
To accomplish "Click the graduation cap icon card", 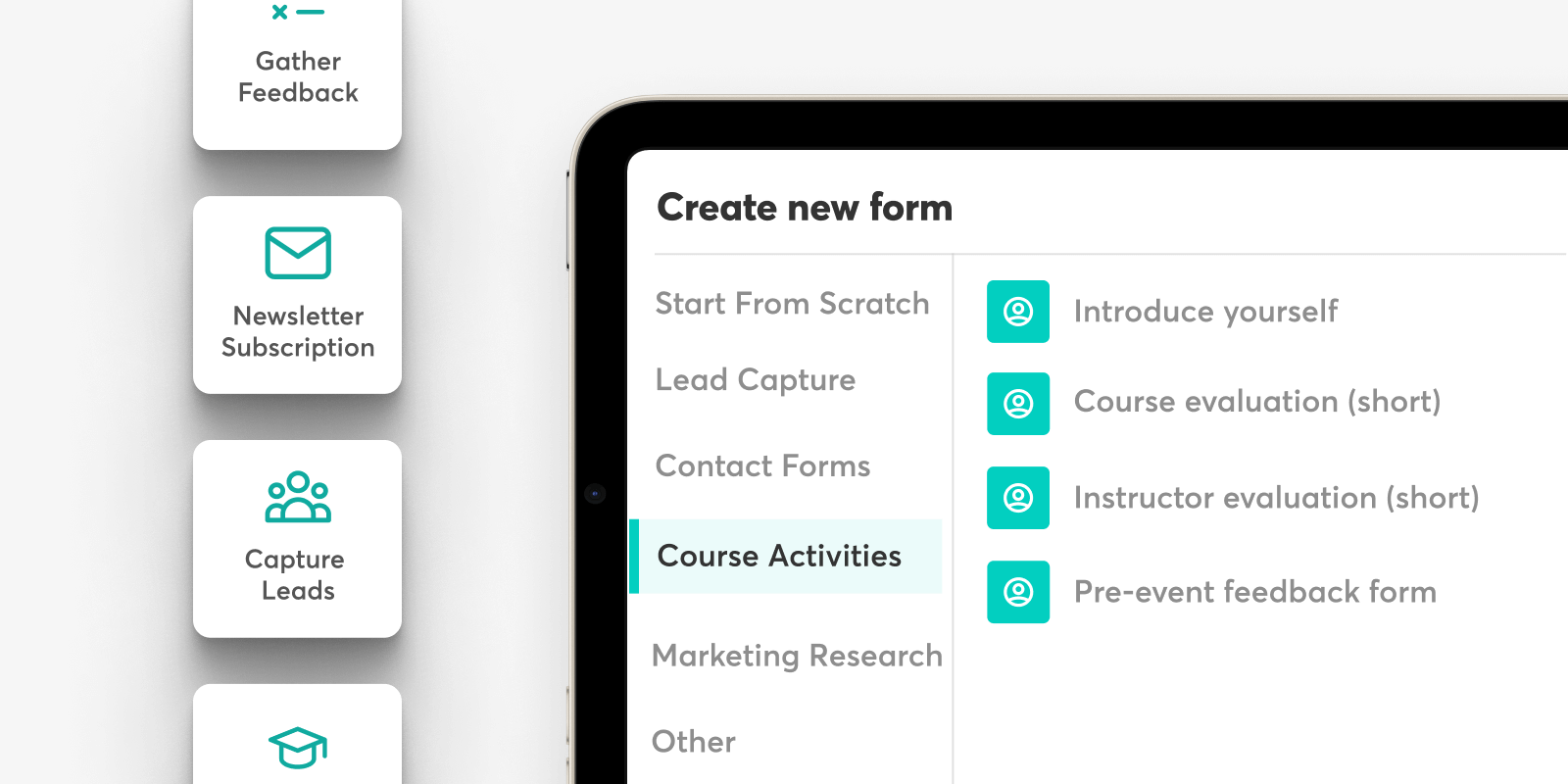I will tap(298, 734).
